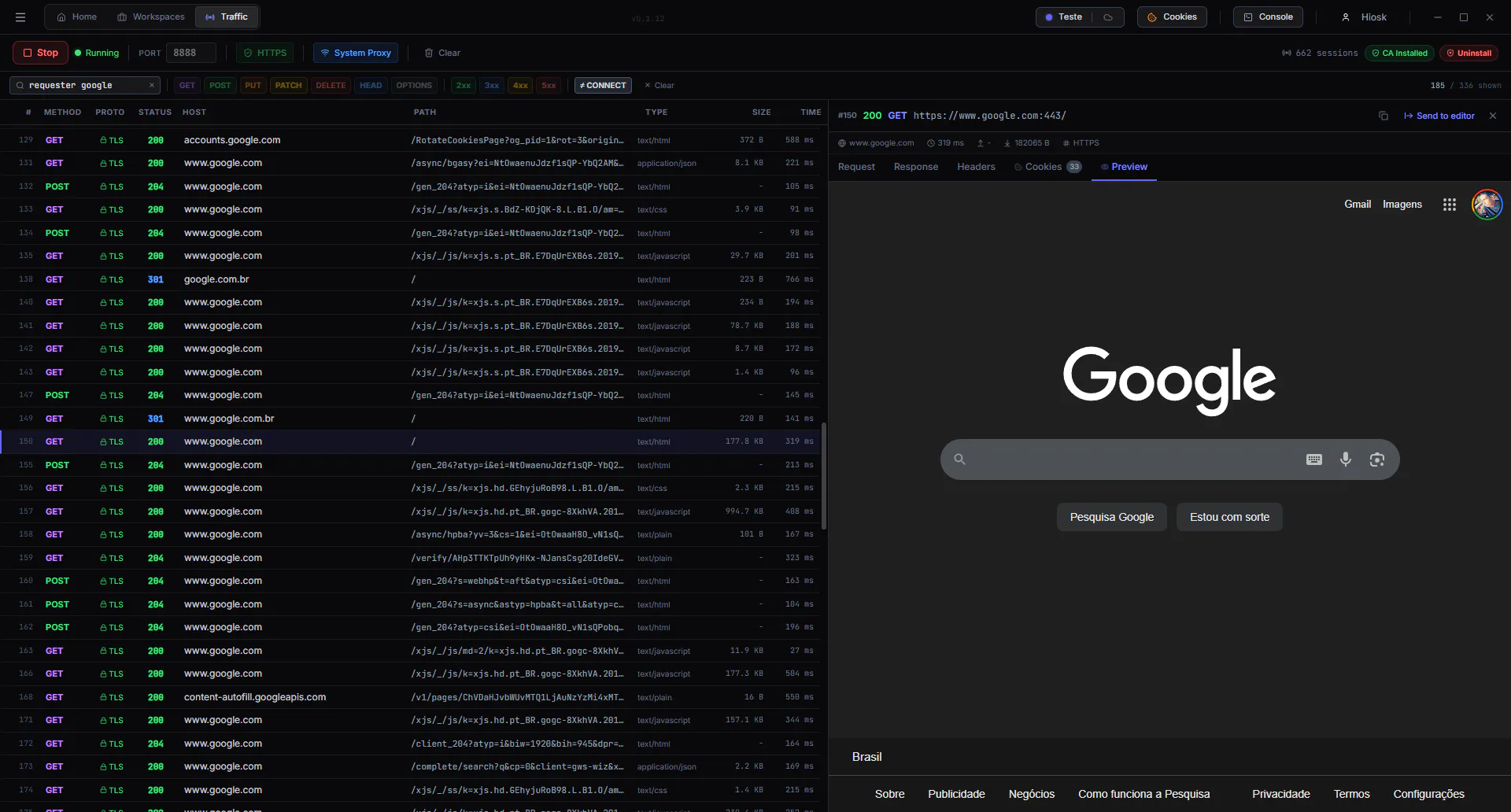Viewport: 1511px width, 812px height.
Task: Click the Pesquisa Google button
Action: pyautogui.click(x=1111, y=517)
